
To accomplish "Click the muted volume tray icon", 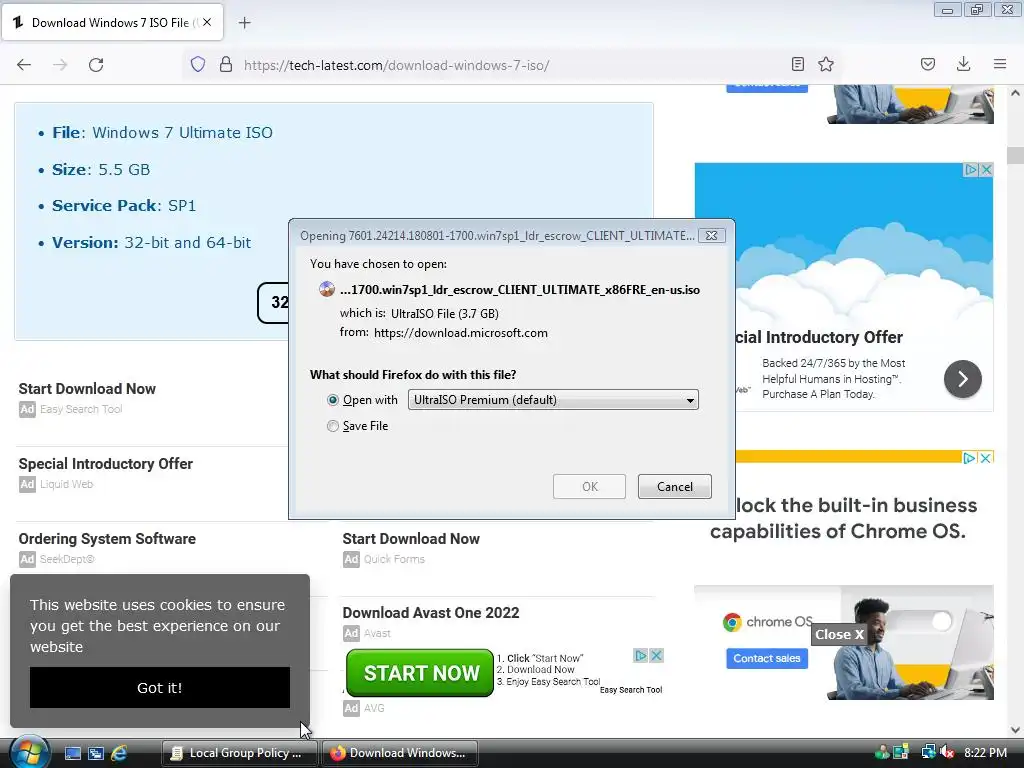I will [948, 753].
